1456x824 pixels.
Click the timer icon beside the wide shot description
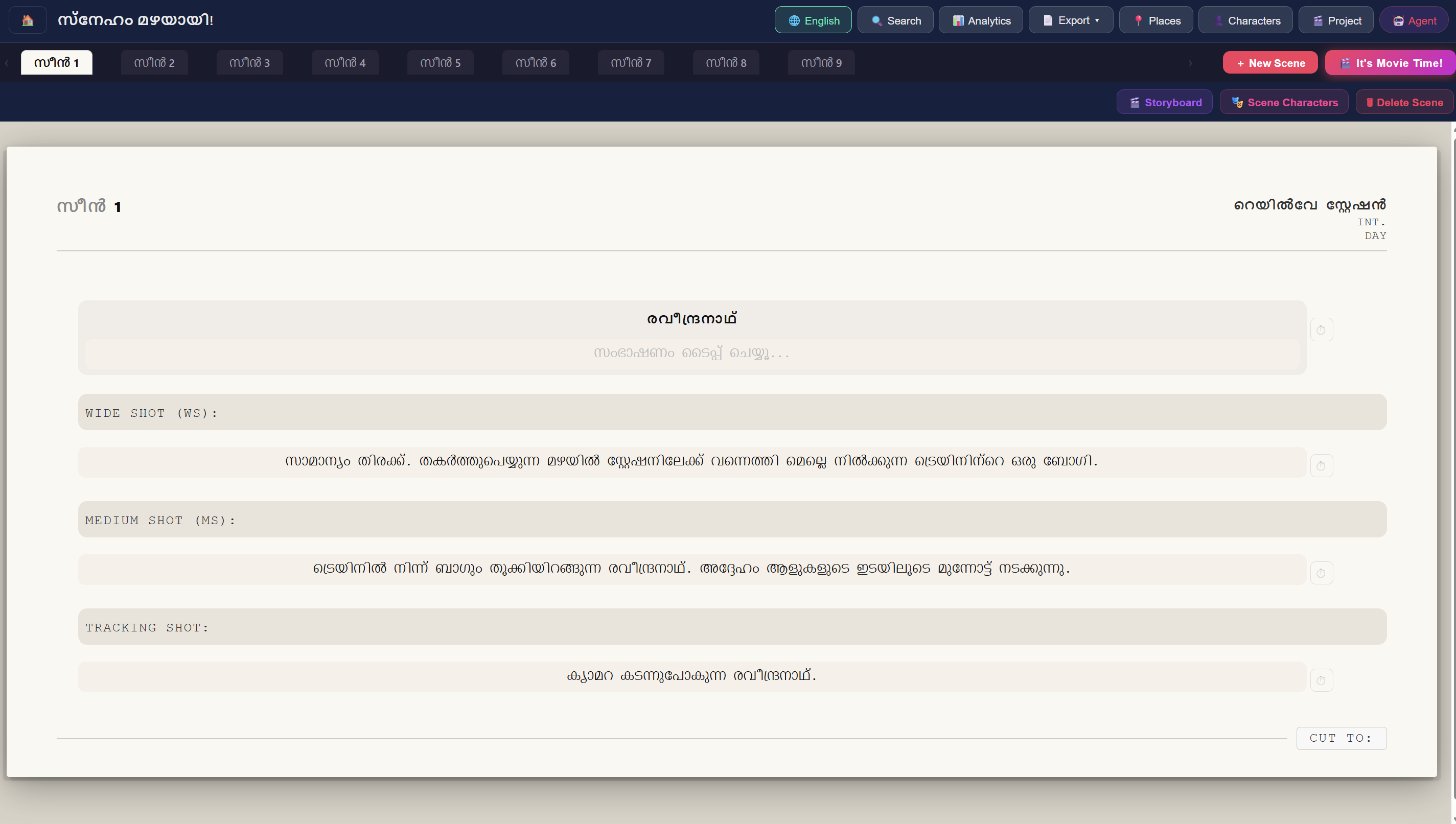pyautogui.click(x=1321, y=466)
